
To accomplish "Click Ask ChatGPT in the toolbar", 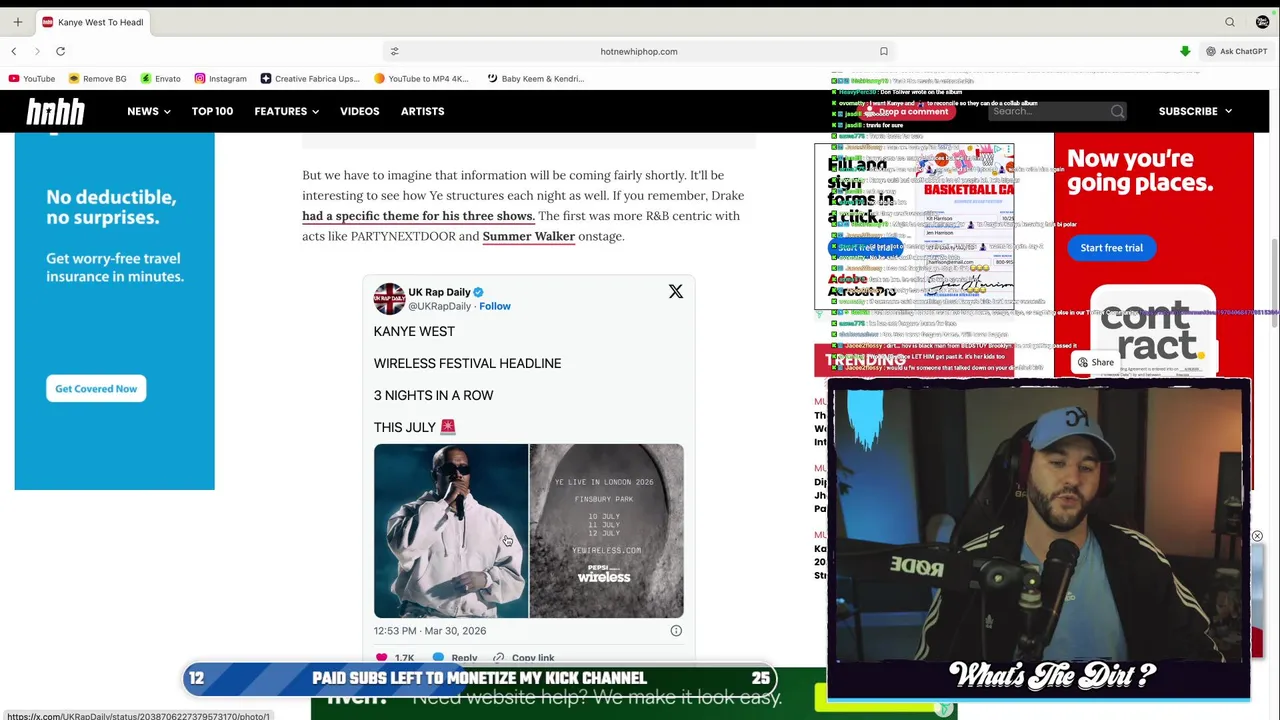I will click(x=1236, y=51).
